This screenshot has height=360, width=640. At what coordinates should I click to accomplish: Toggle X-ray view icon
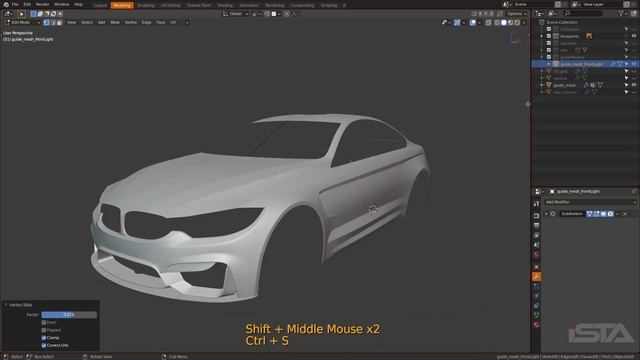489,23
